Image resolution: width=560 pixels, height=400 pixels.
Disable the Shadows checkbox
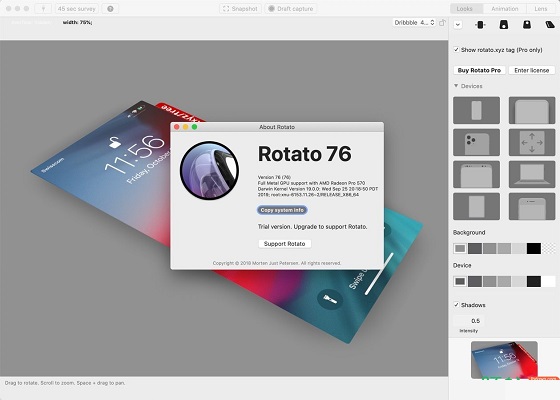click(x=456, y=305)
